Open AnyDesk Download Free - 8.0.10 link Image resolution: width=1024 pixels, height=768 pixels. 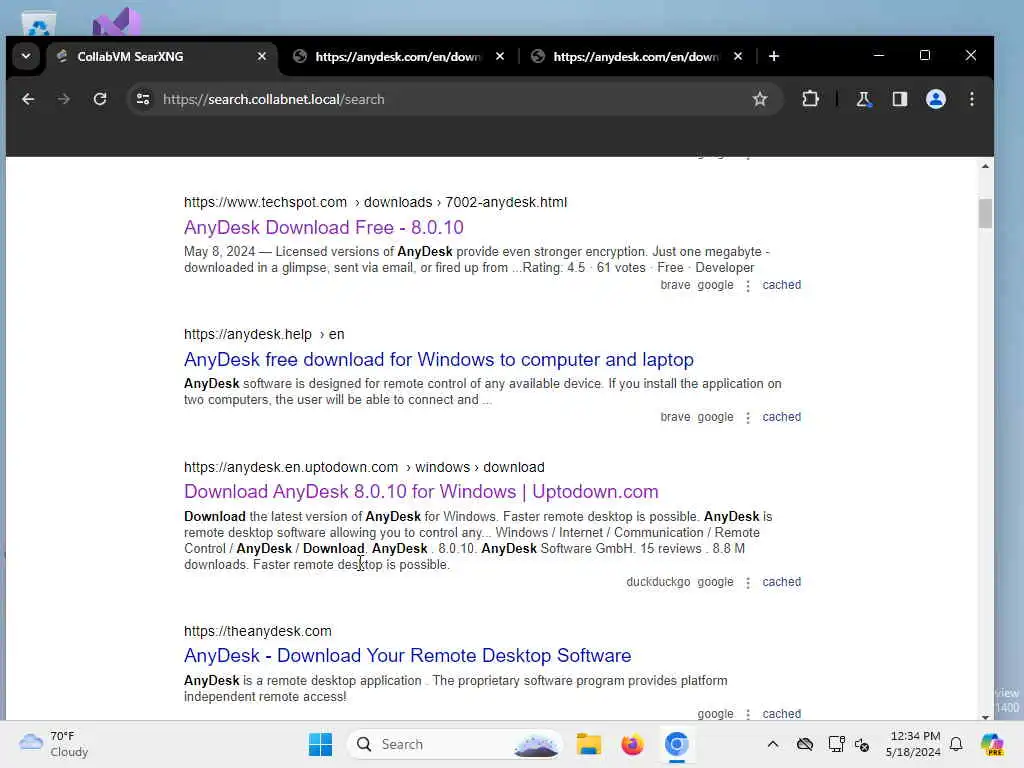(x=324, y=227)
